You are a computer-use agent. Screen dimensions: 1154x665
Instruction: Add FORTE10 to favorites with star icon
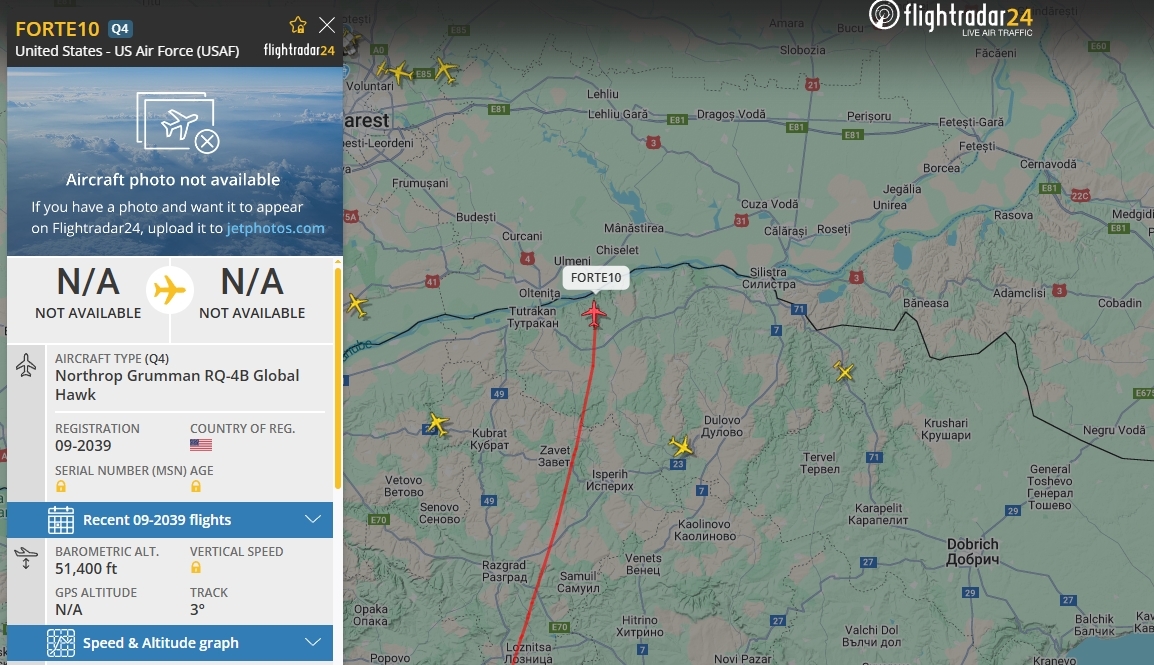(x=297, y=25)
